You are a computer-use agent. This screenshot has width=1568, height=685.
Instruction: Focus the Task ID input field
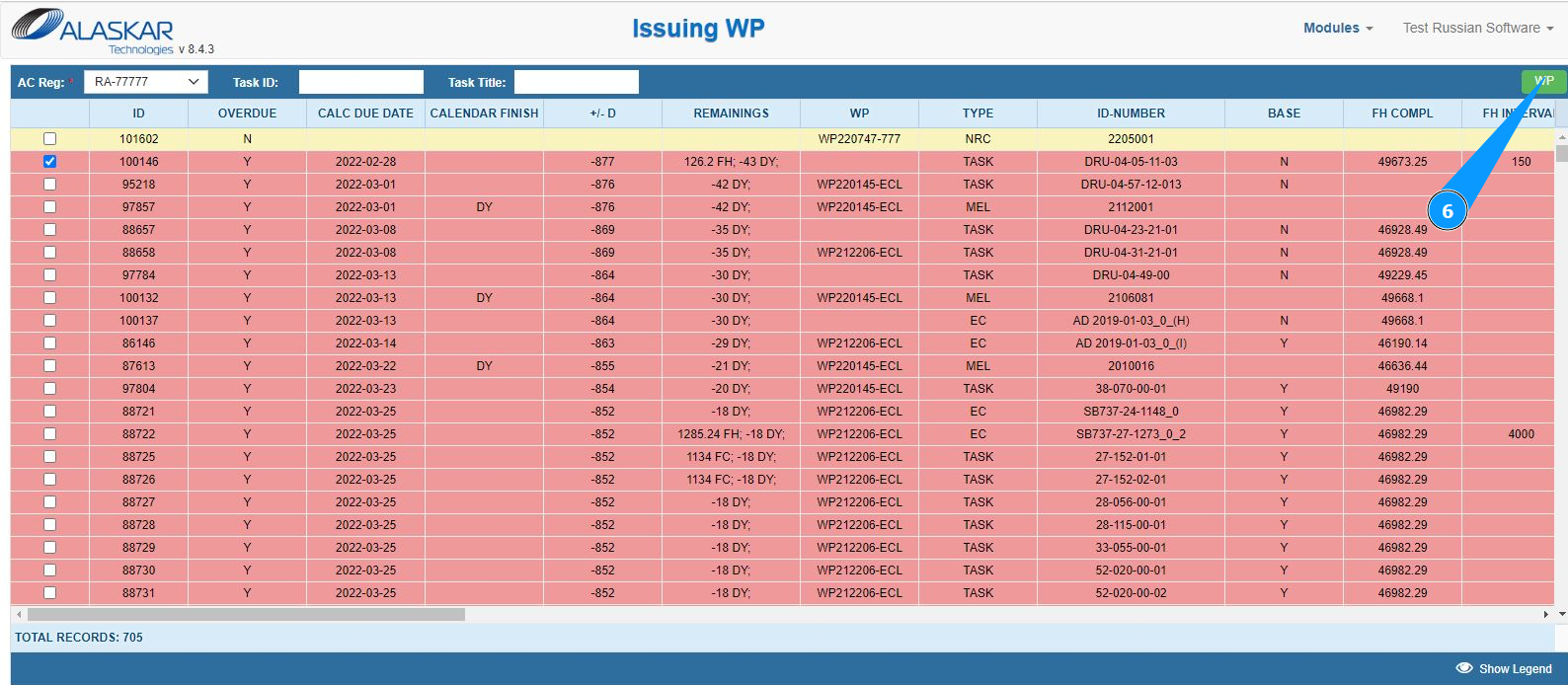[x=361, y=82]
